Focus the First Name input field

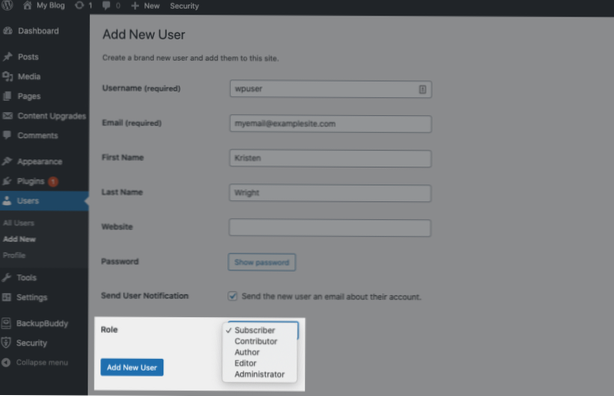[330, 158]
